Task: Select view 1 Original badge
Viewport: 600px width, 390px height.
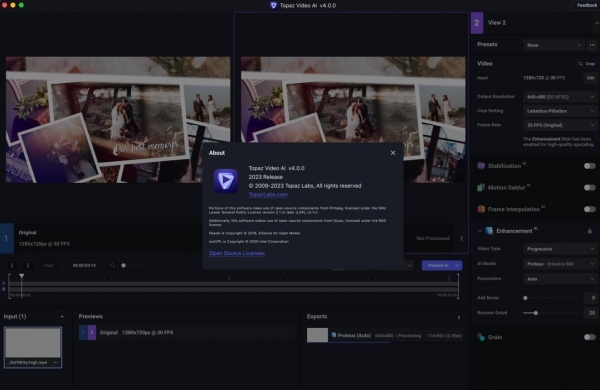Action: point(7,238)
